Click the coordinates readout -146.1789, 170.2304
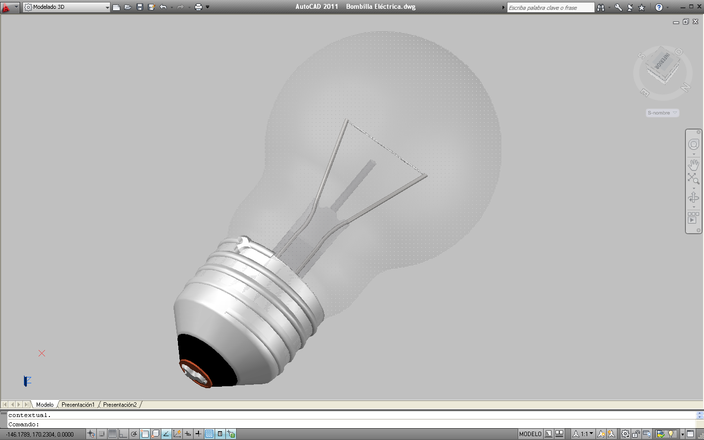 (x=40, y=434)
